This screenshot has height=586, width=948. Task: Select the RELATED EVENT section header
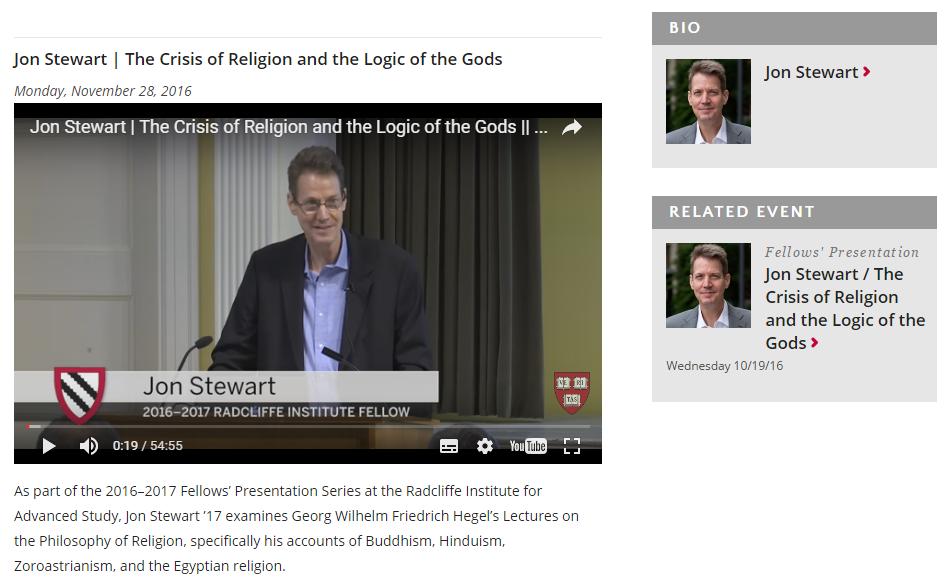click(x=794, y=212)
